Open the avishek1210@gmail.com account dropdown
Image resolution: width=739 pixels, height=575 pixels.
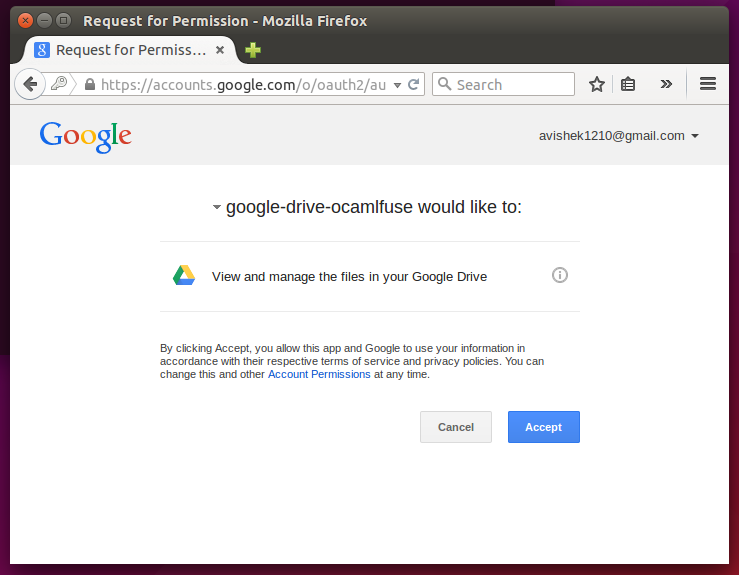618,136
